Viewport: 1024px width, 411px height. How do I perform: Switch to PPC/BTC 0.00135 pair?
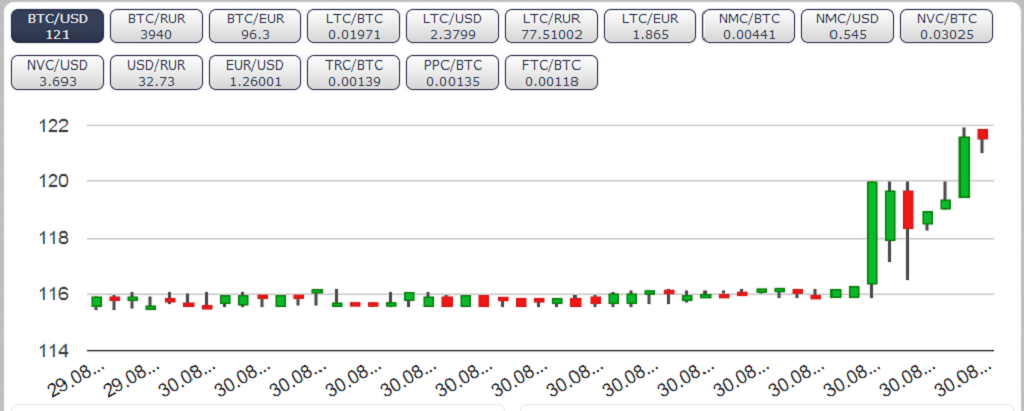pos(453,73)
